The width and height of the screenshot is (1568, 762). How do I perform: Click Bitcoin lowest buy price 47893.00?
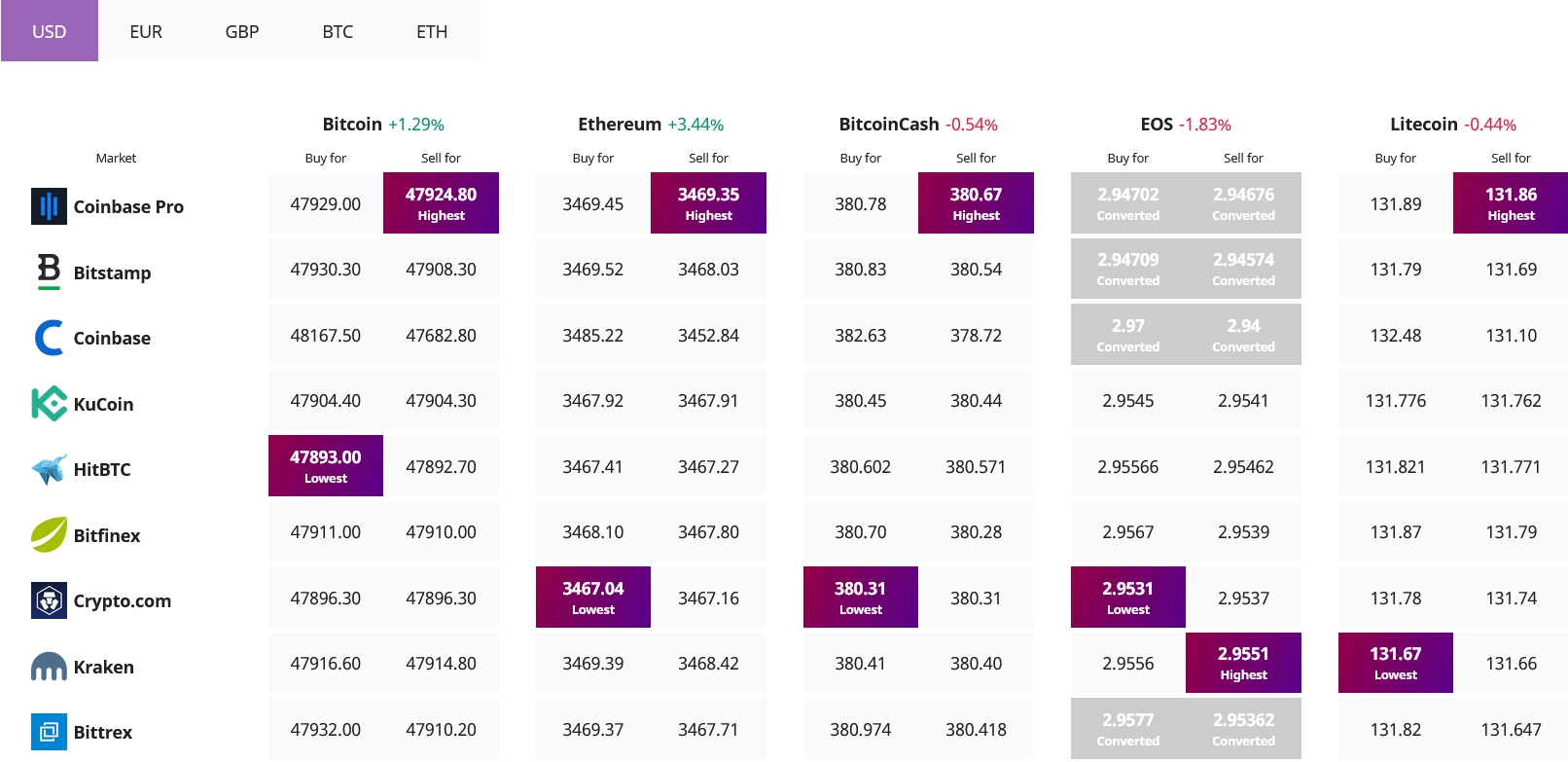click(x=326, y=466)
